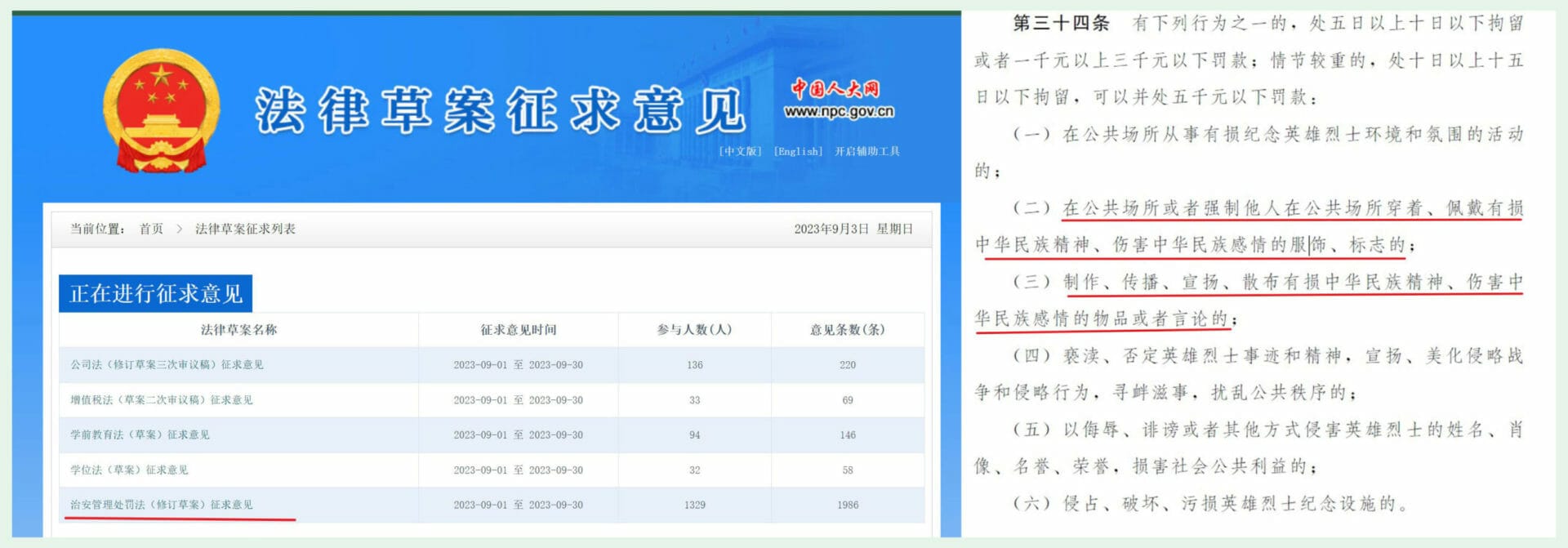The height and width of the screenshot is (548, 1568).
Task: Select the 正在进行征求意见 tab
Action: 156,293
